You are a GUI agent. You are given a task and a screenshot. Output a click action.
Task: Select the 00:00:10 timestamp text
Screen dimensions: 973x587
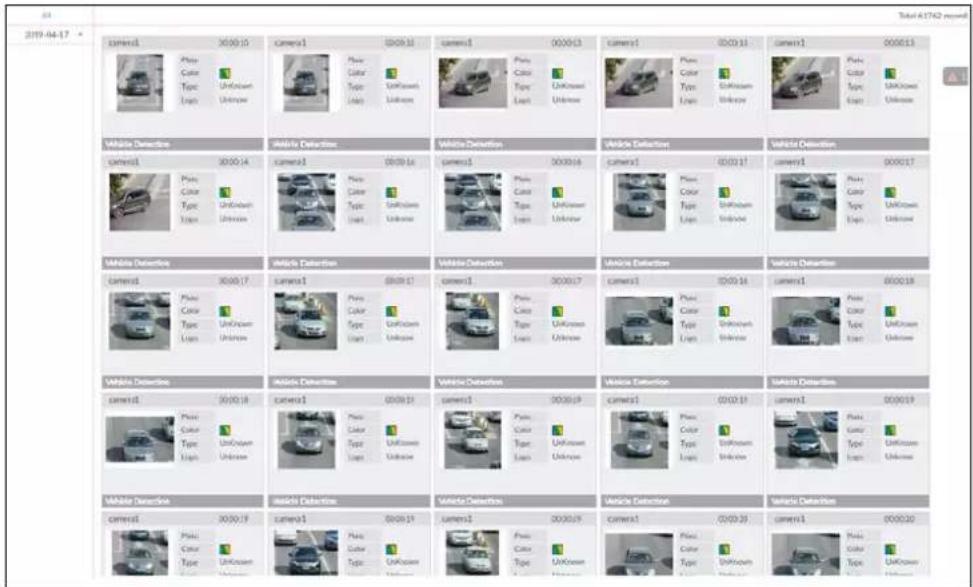point(233,43)
